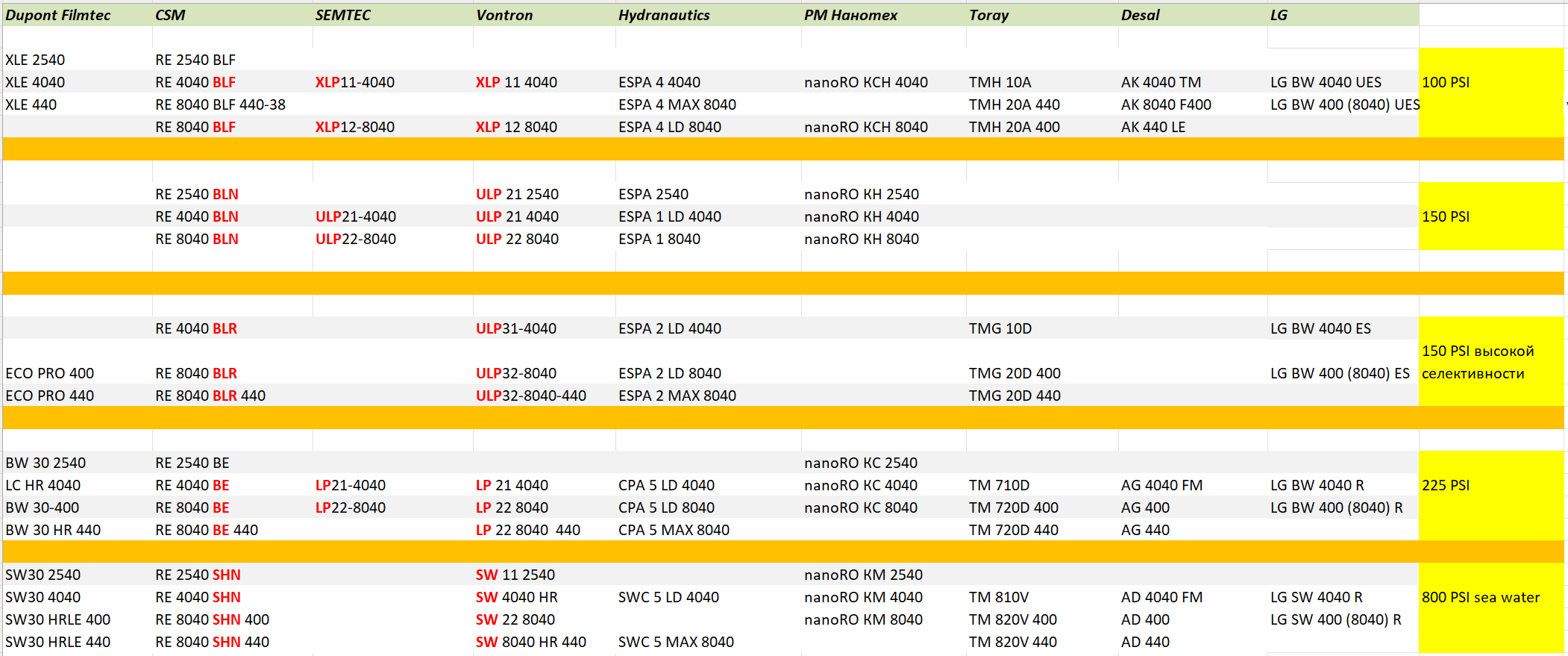Click the Hydranautics column header cell
Screen dimensions: 1568x656
[664, 15]
